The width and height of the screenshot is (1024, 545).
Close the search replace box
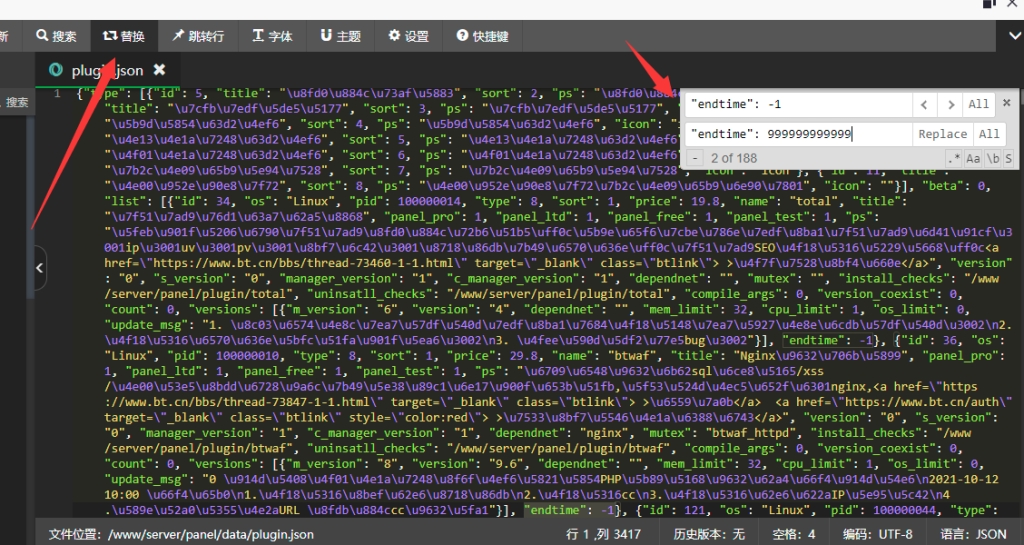tap(1006, 103)
